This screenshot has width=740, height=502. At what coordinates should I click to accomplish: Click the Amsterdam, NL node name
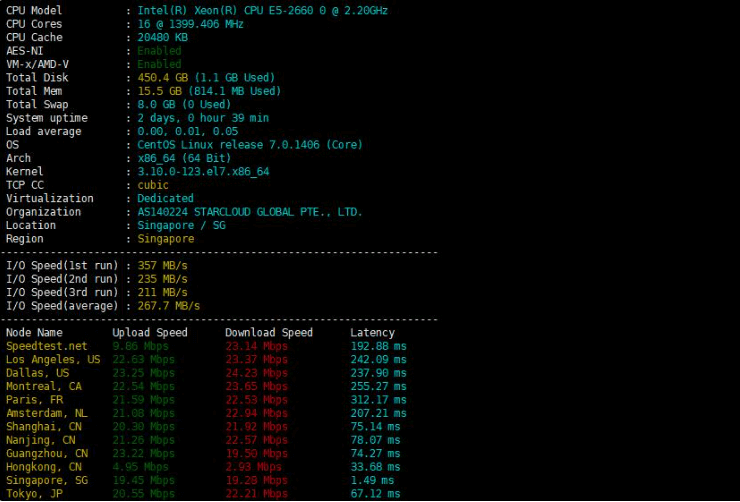[x=46, y=413]
